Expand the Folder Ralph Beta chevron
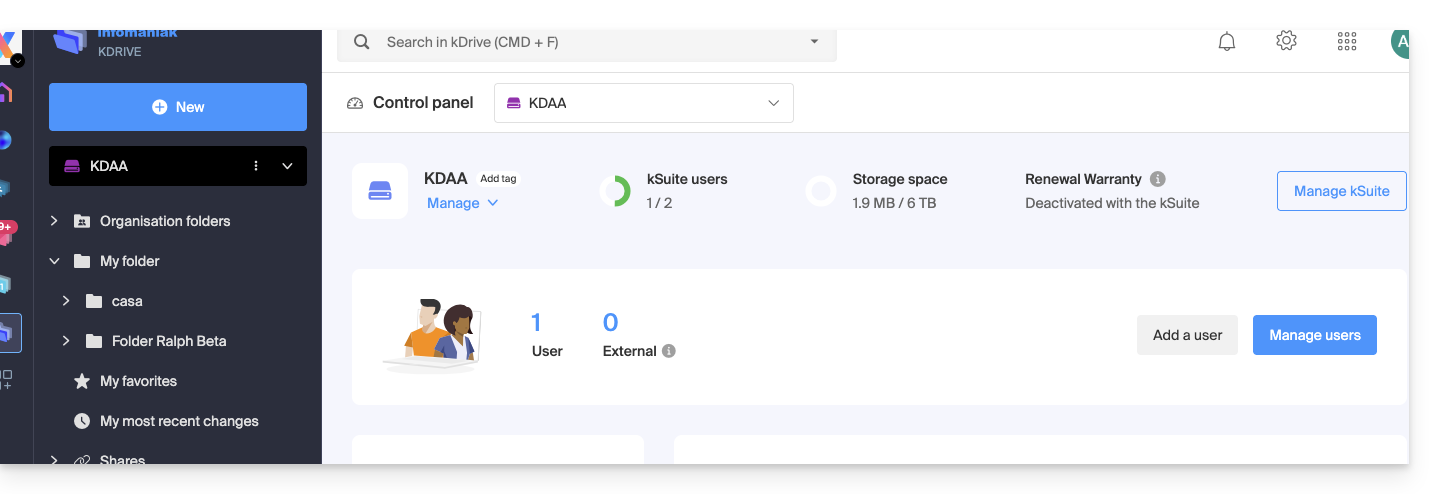The image size is (1439, 494). click(66, 341)
